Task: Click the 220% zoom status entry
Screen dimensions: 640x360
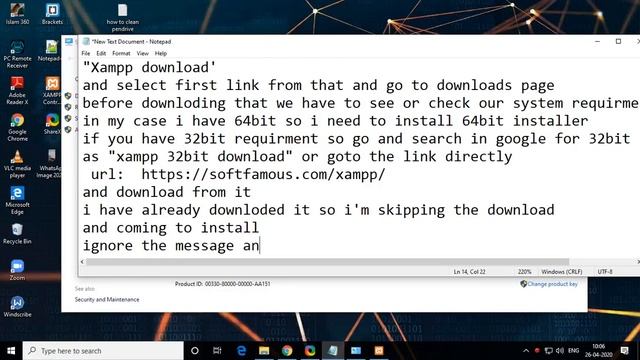Action: pyautogui.click(x=524, y=271)
